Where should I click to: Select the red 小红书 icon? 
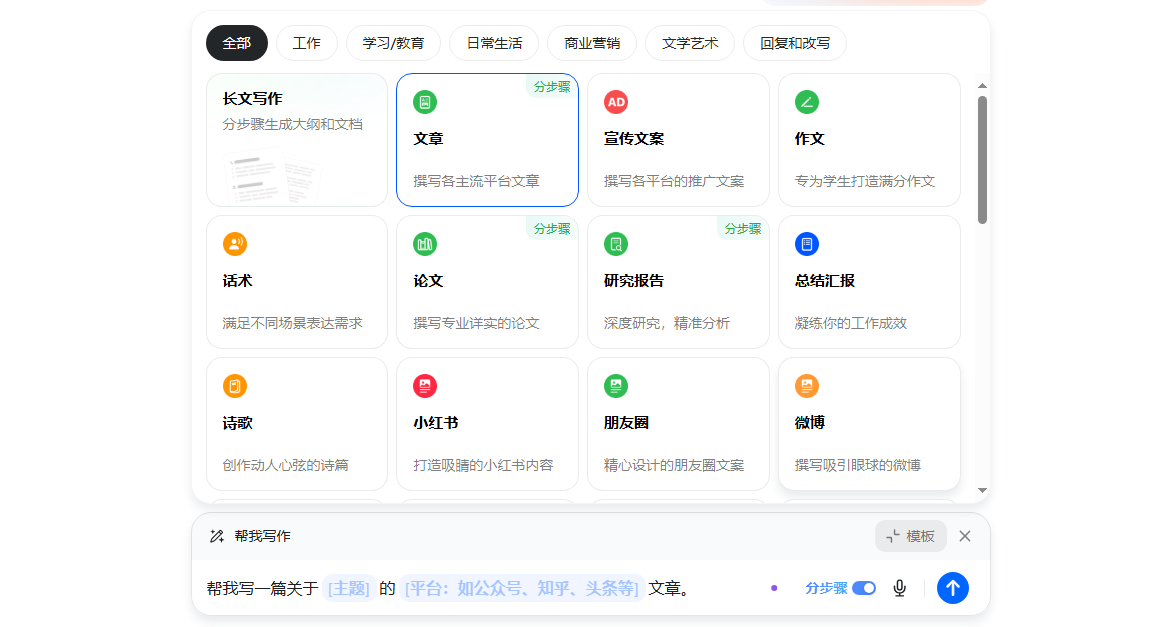point(425,386)
